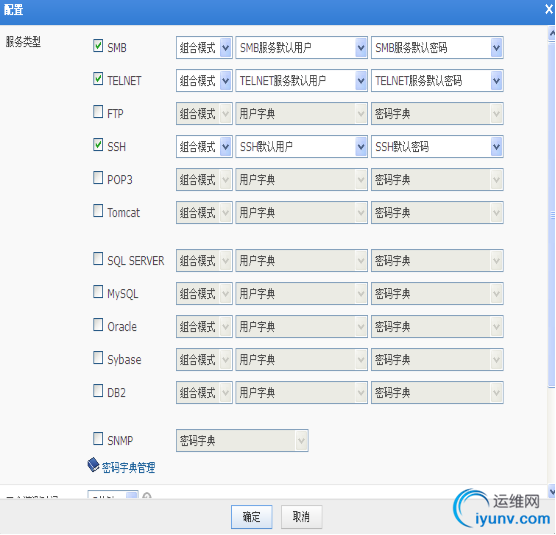The image size is (556, 535).
Task: Click the scrollbar down arrow
Action: point(552,492)
